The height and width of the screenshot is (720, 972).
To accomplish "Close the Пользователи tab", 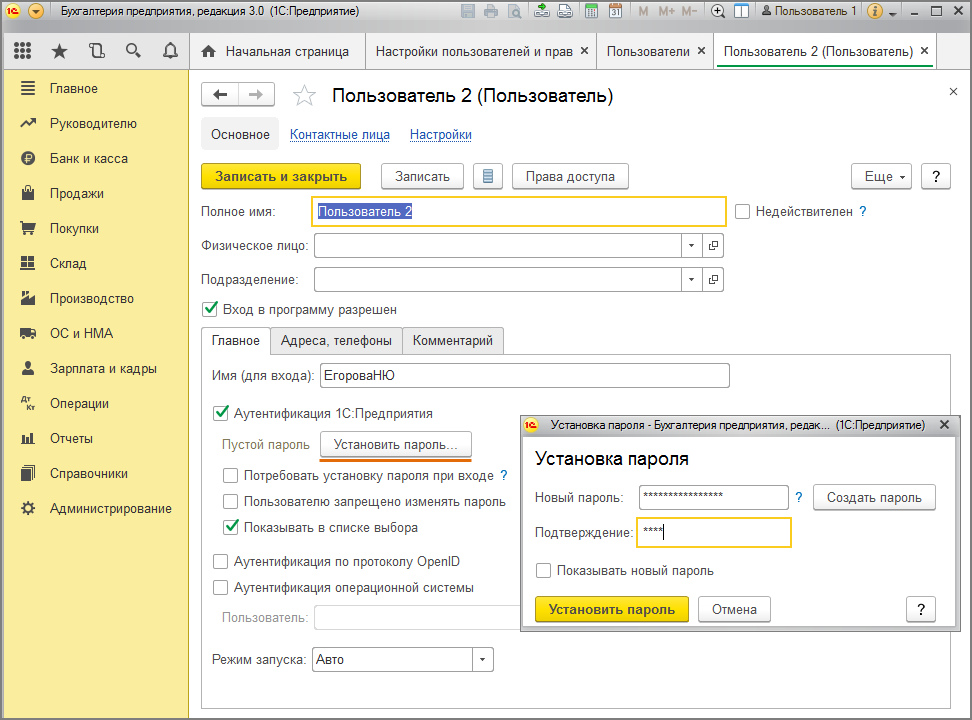I will point(701,51).
